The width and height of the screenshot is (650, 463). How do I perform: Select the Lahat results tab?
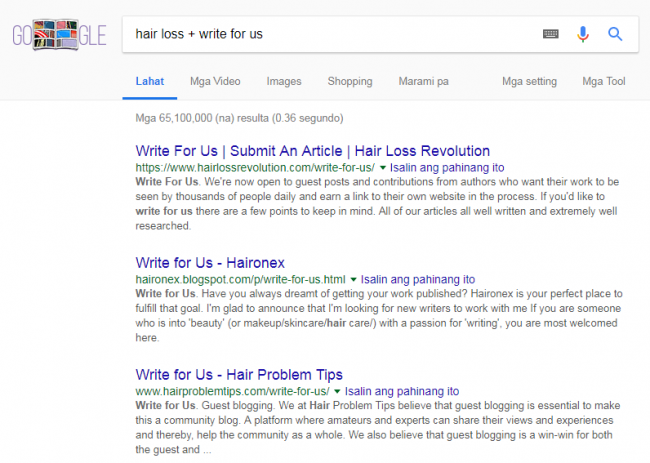point(150,81)
